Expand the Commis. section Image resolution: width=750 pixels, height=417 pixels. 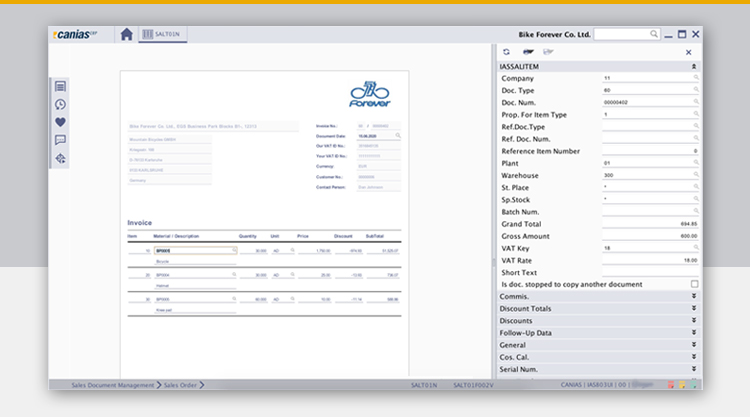click(694, 296)
